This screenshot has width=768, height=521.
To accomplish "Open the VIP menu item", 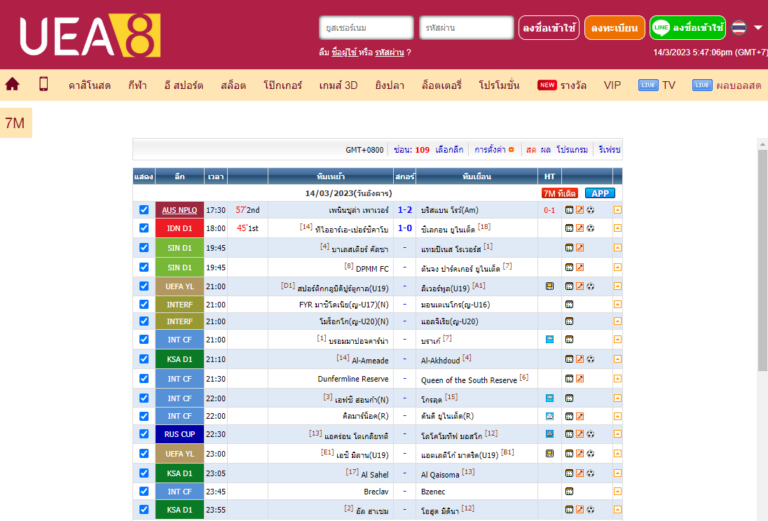I will pos(612,85).
